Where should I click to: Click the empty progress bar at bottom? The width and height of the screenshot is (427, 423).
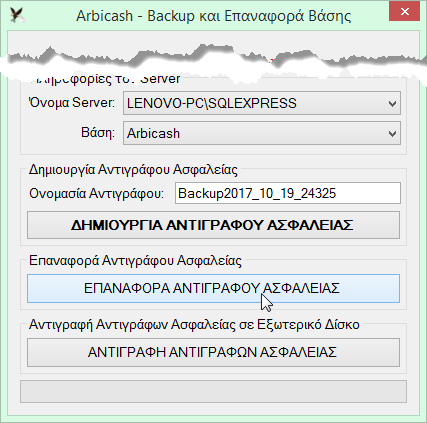point(213,391)
